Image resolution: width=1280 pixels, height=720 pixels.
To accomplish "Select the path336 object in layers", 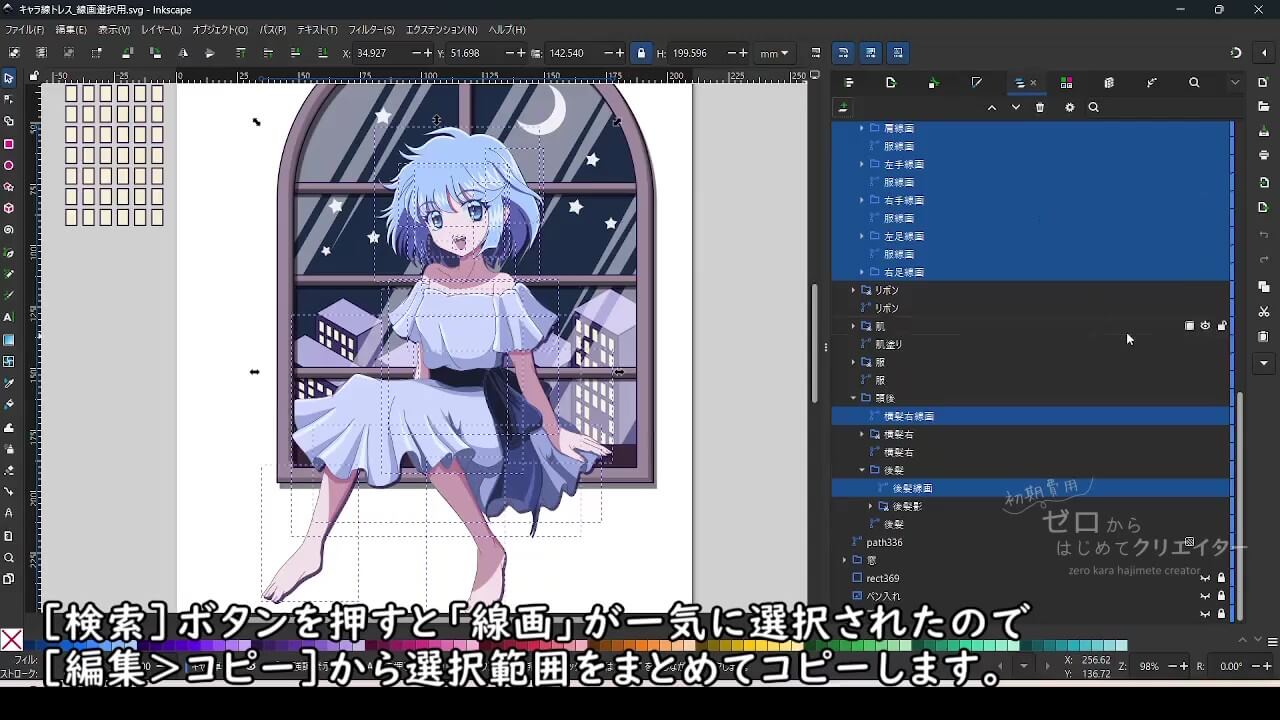I will pos(884,542).
